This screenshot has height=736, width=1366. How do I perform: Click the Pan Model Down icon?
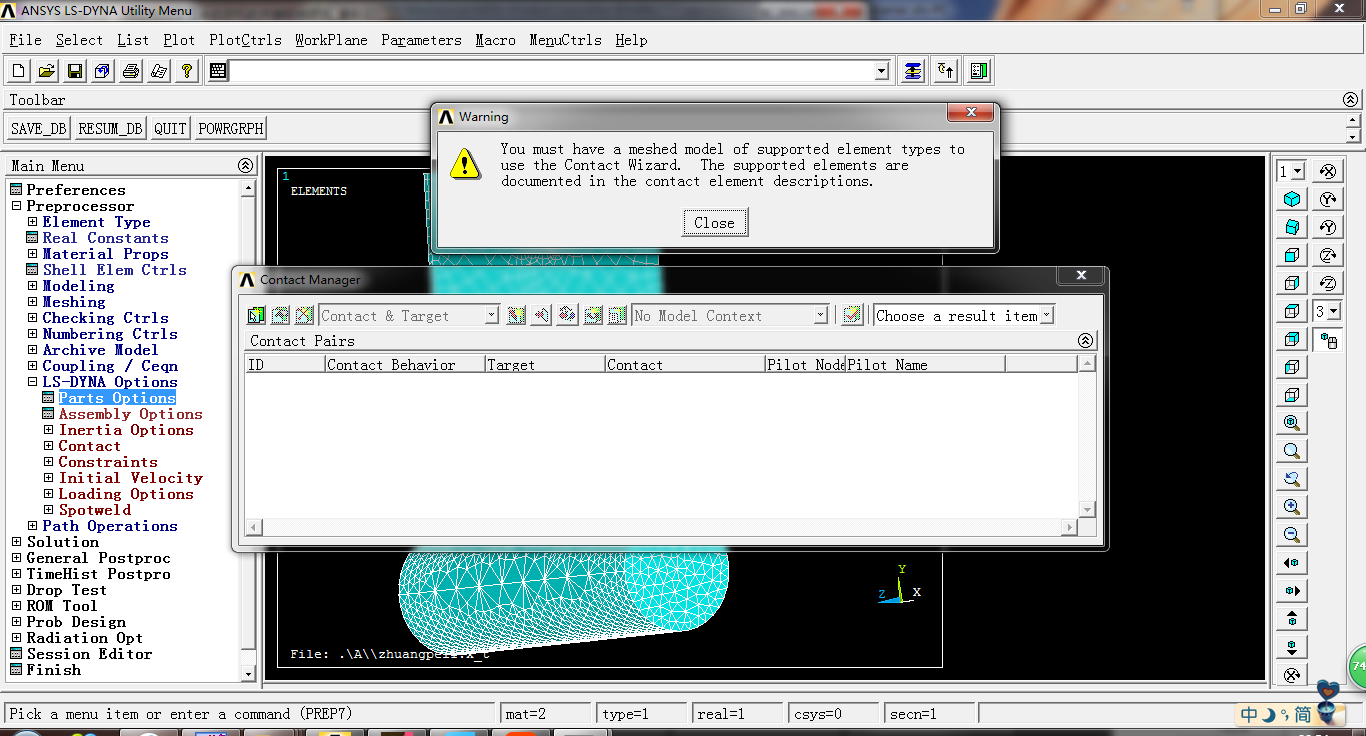pyautogui.click(x=1292, y=647)
